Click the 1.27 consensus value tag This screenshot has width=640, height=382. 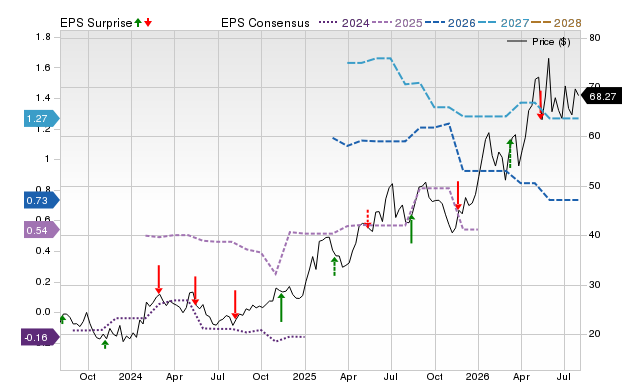tap(41, 119)
